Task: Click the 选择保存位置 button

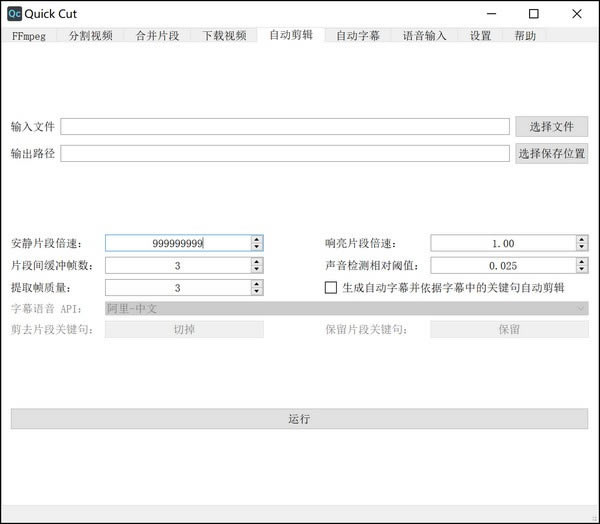Action: point(551,154)
